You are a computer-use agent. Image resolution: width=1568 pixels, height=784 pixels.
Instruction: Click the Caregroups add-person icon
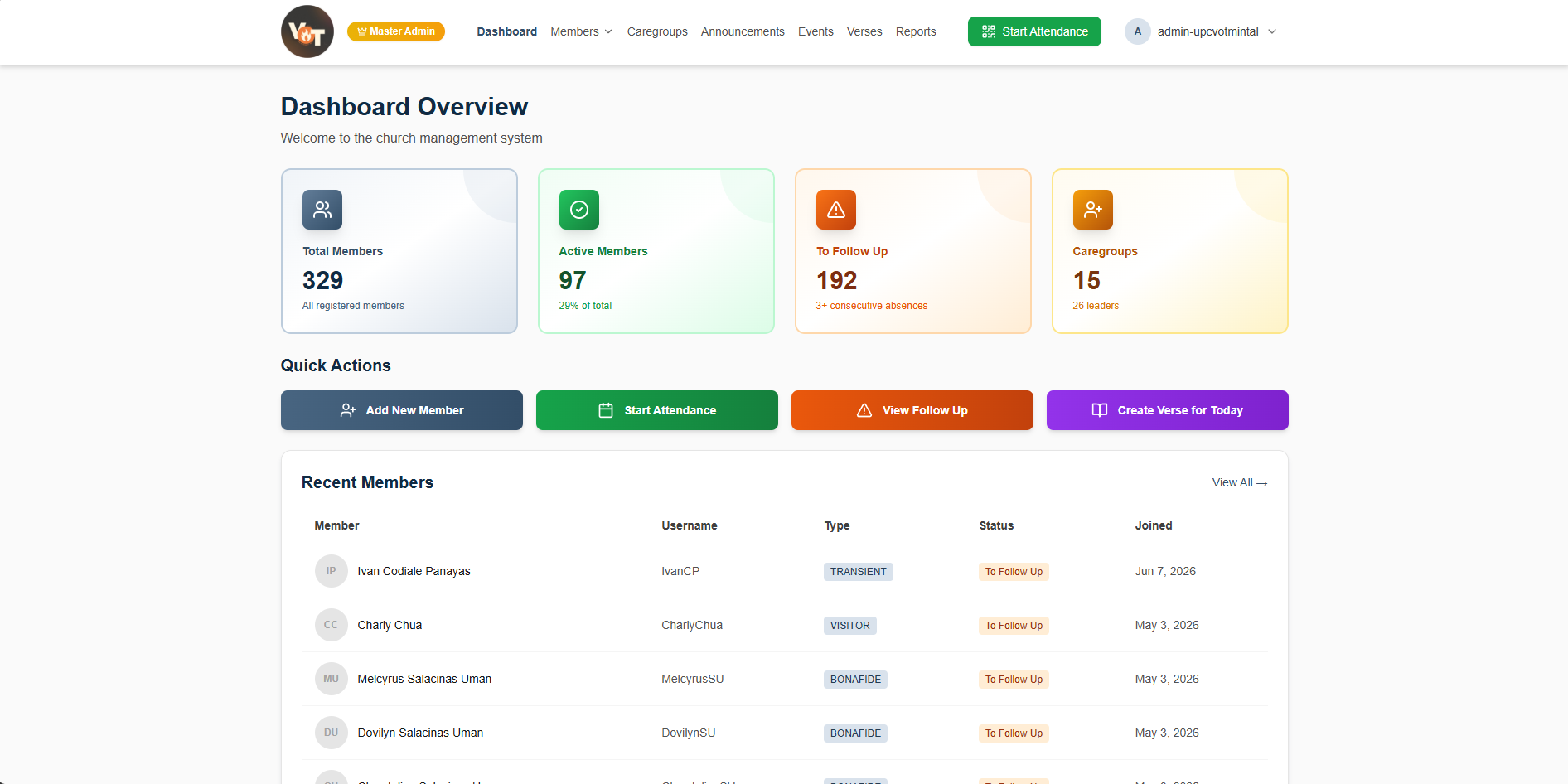coord(1093,210)
